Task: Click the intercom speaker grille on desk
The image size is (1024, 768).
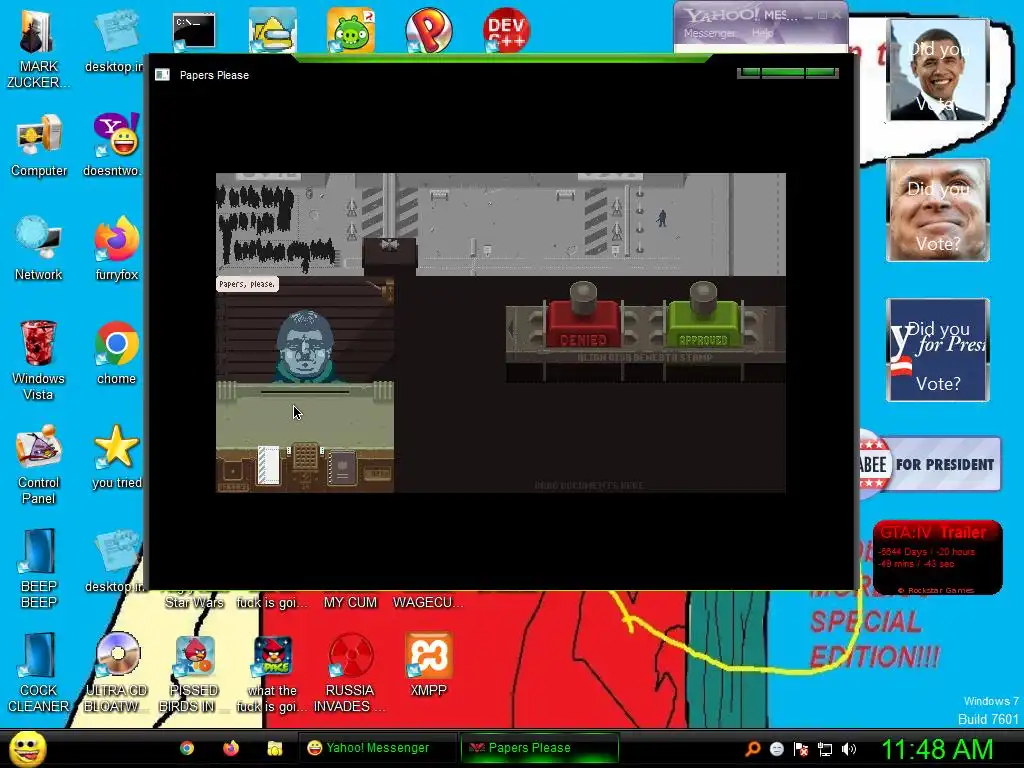Action: (305, 456)
